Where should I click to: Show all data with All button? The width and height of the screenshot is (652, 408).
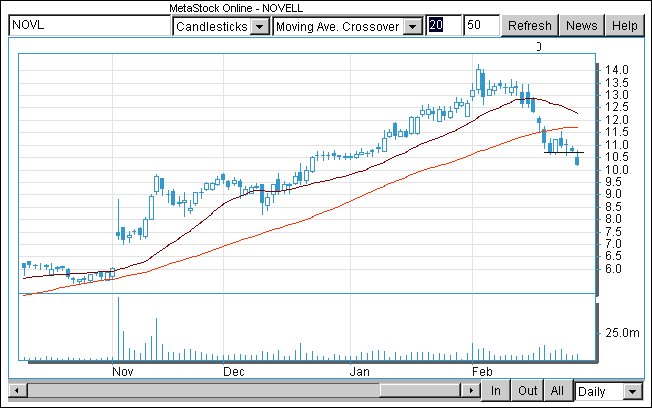tap(558, 391)
